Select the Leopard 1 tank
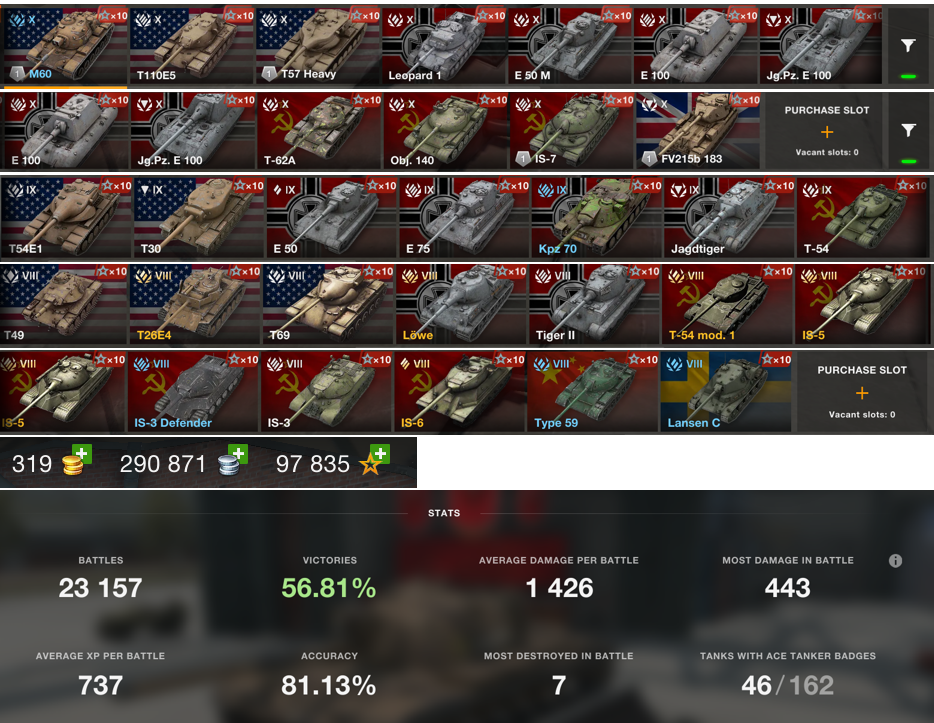934x723 pixels. (443, 46)
